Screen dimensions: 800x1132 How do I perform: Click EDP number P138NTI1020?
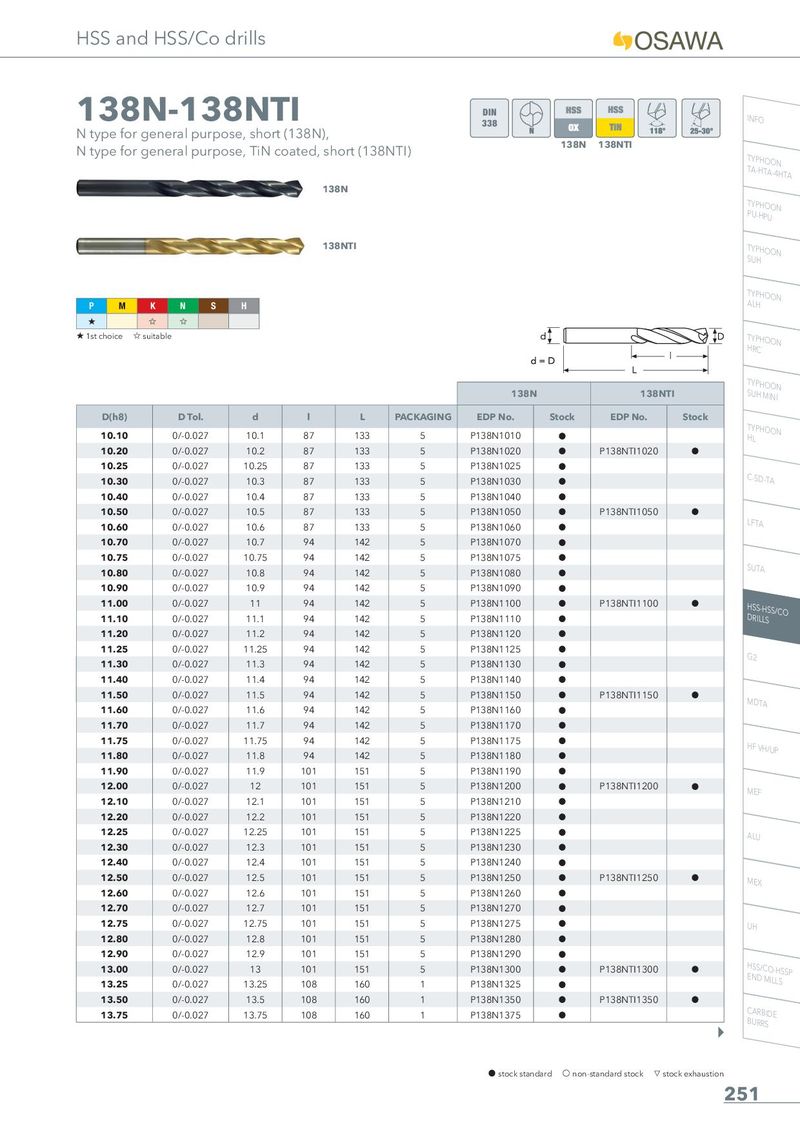628,450
